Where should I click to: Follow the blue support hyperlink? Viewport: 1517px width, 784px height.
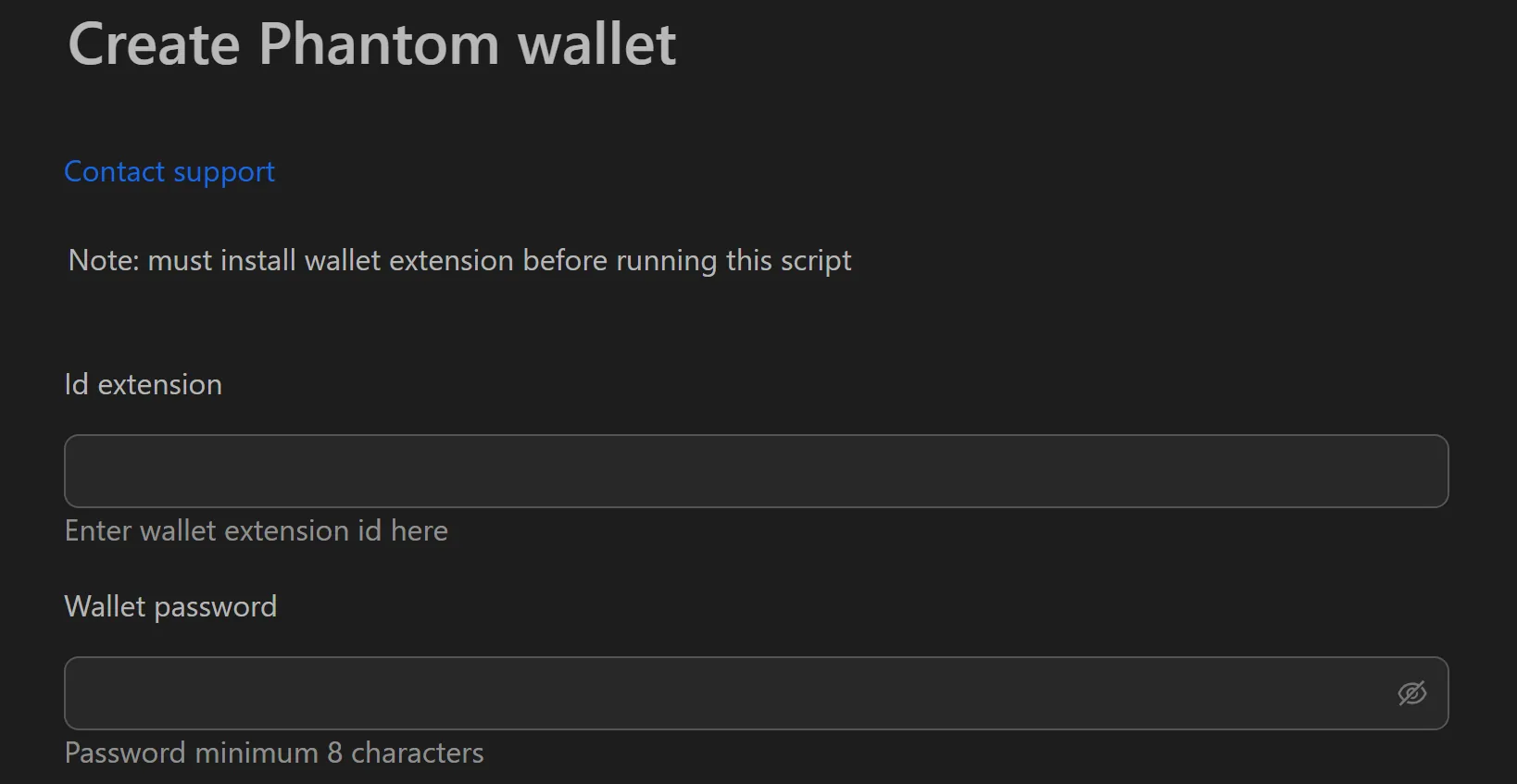point(169,171)
